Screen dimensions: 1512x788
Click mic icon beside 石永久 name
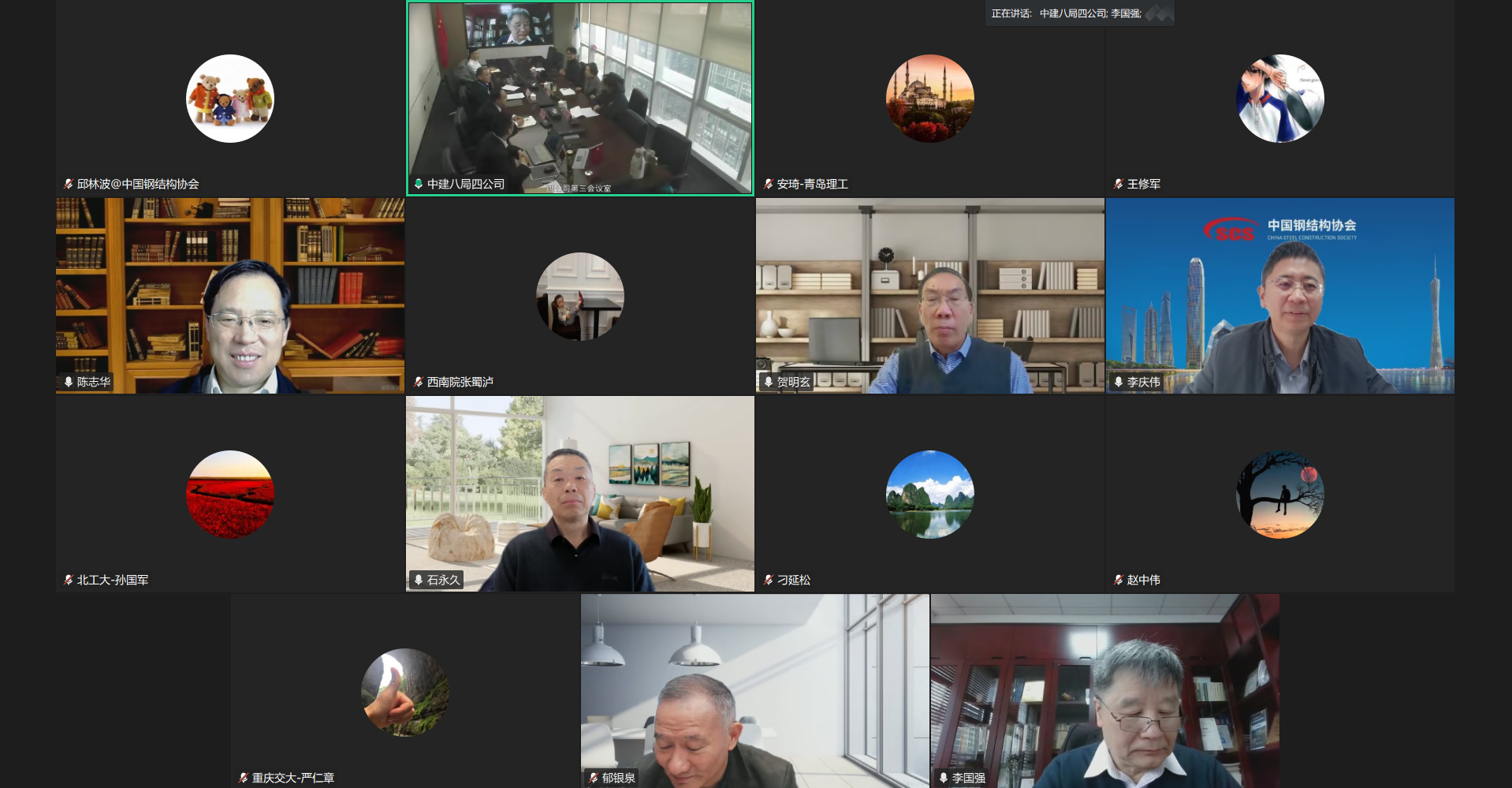pos(419,580)
